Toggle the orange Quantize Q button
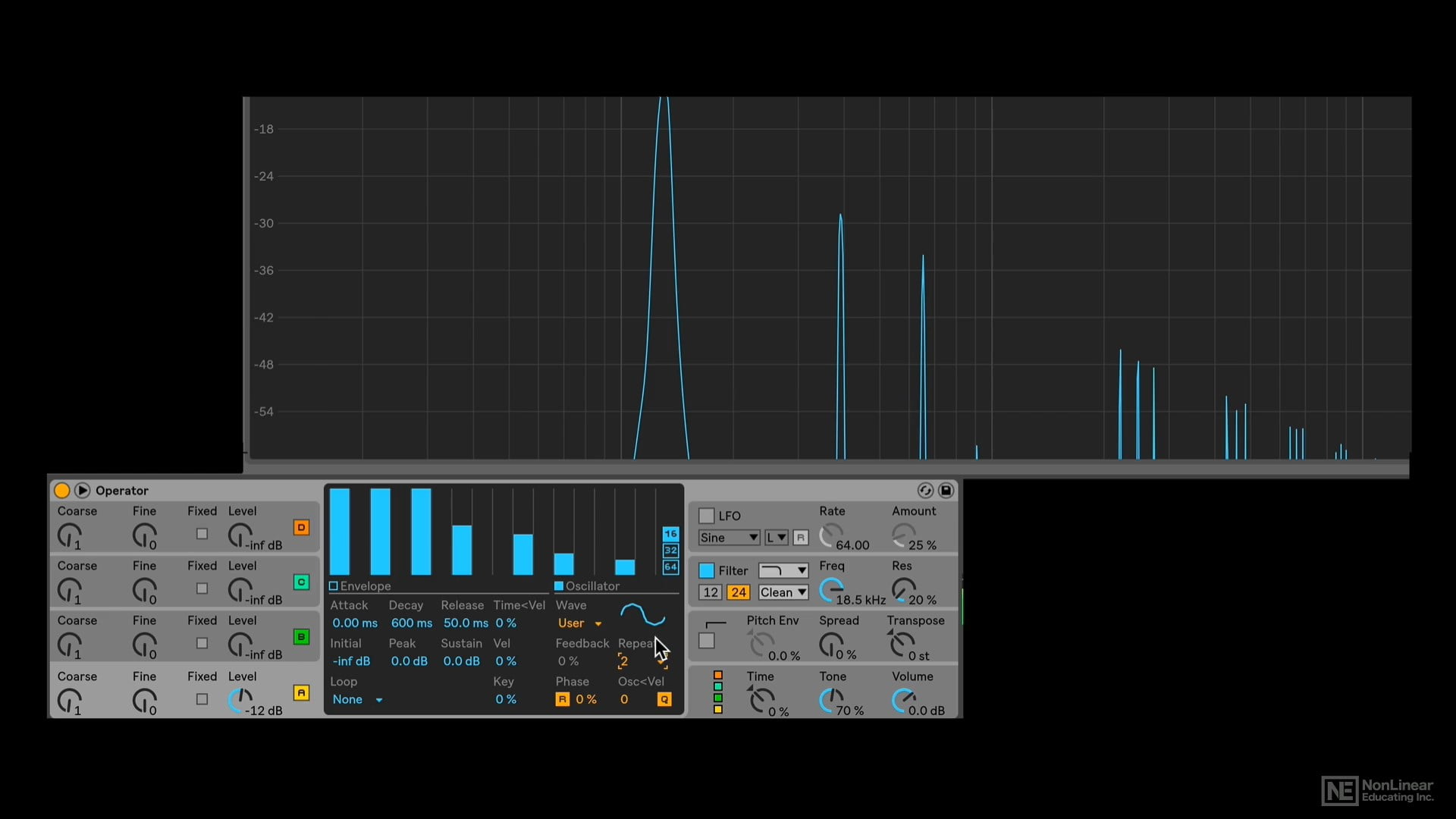 664,700
